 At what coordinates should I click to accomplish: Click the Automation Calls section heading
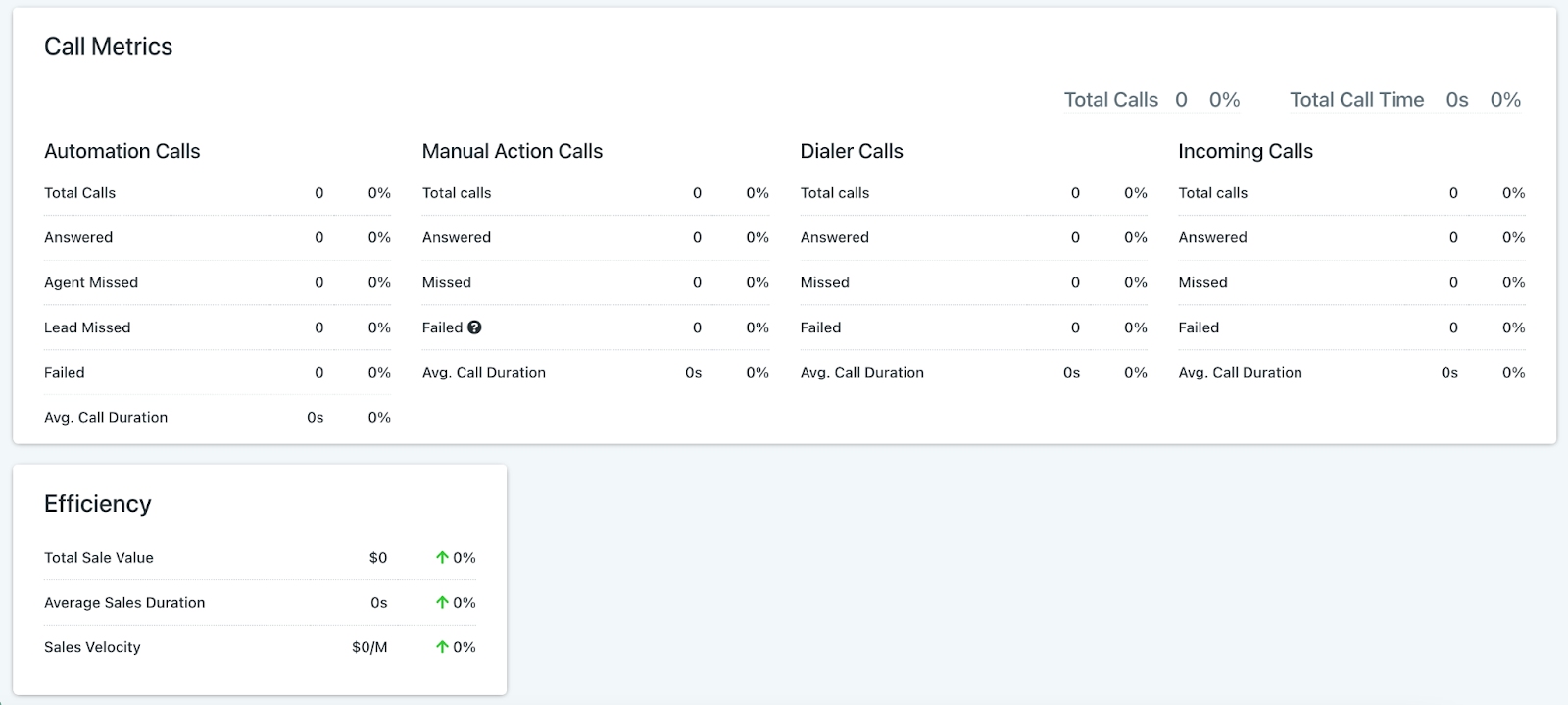coord(122,151)
